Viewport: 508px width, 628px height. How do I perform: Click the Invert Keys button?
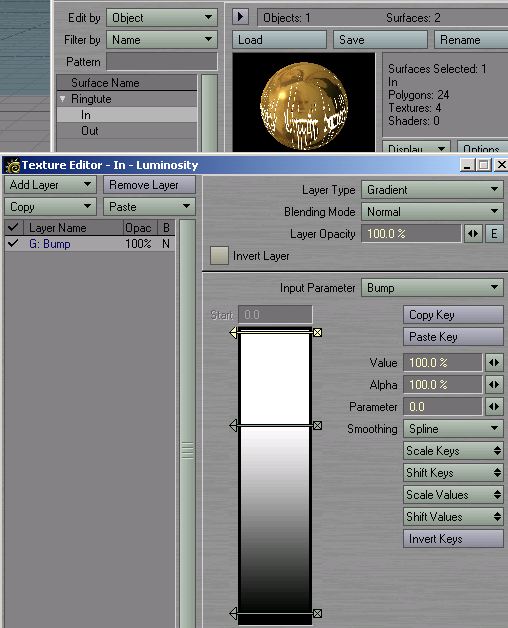tap(453, 539)
